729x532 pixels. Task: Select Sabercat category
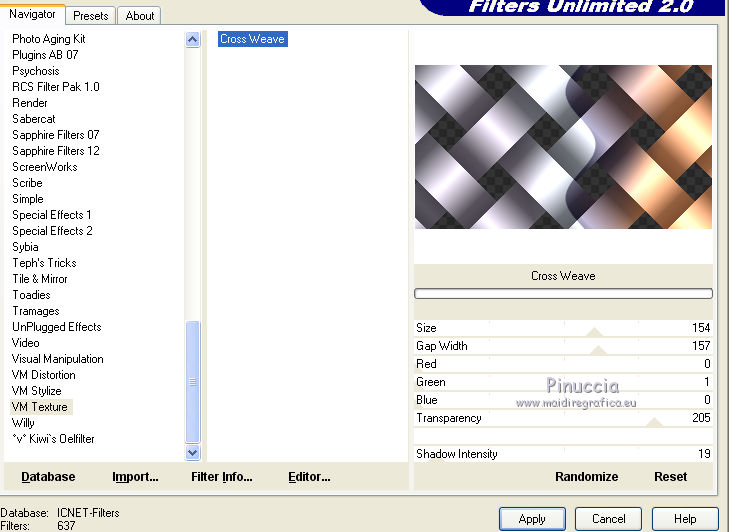point(33,119)
